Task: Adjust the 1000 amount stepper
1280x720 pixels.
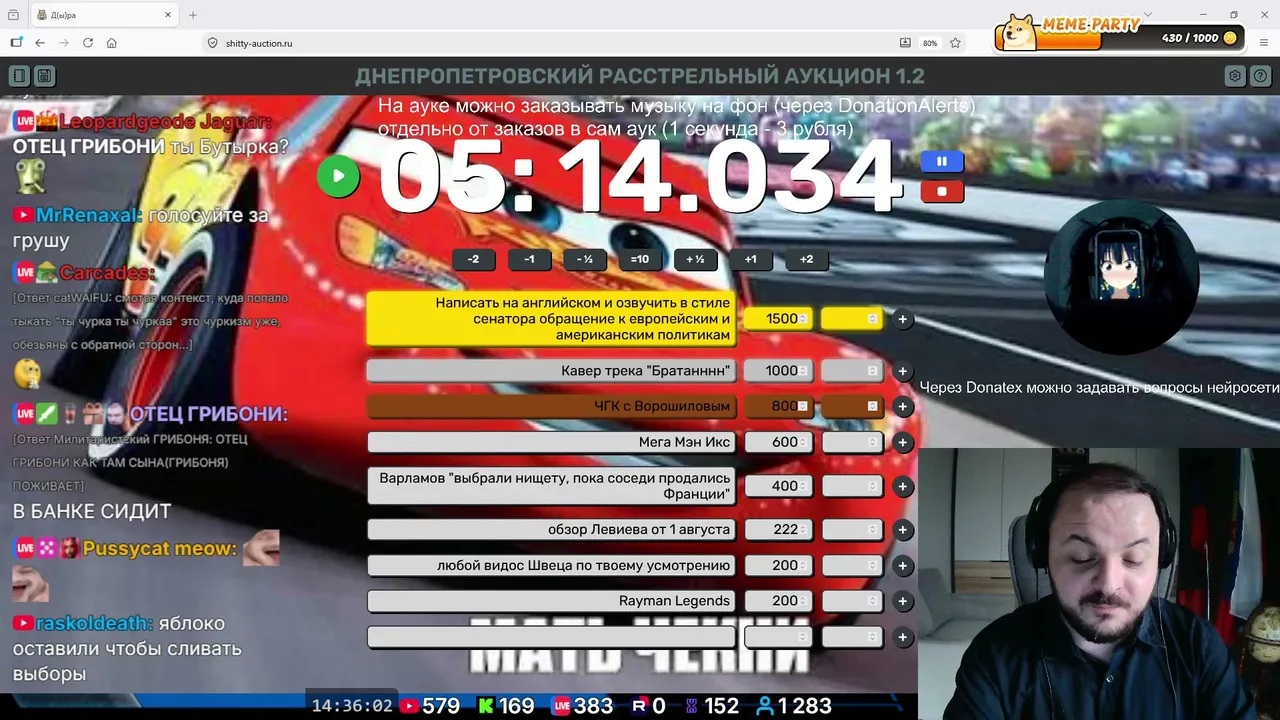Action: [x=803, y=371]
